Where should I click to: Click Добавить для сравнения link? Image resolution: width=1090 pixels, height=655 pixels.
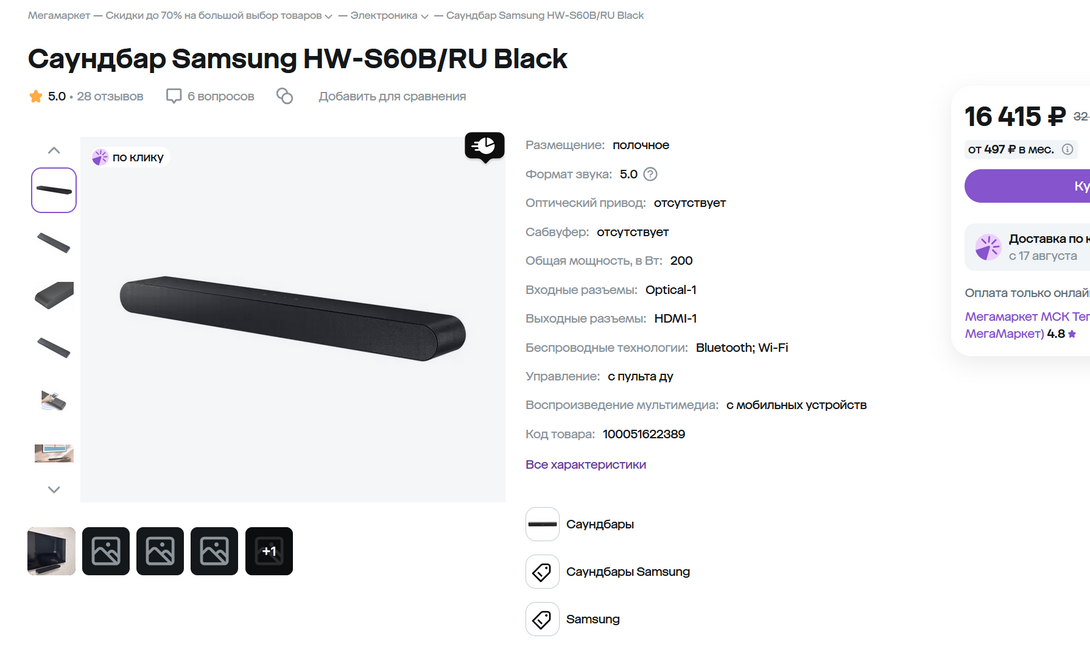pyautogui.click(x=392, y=96)
